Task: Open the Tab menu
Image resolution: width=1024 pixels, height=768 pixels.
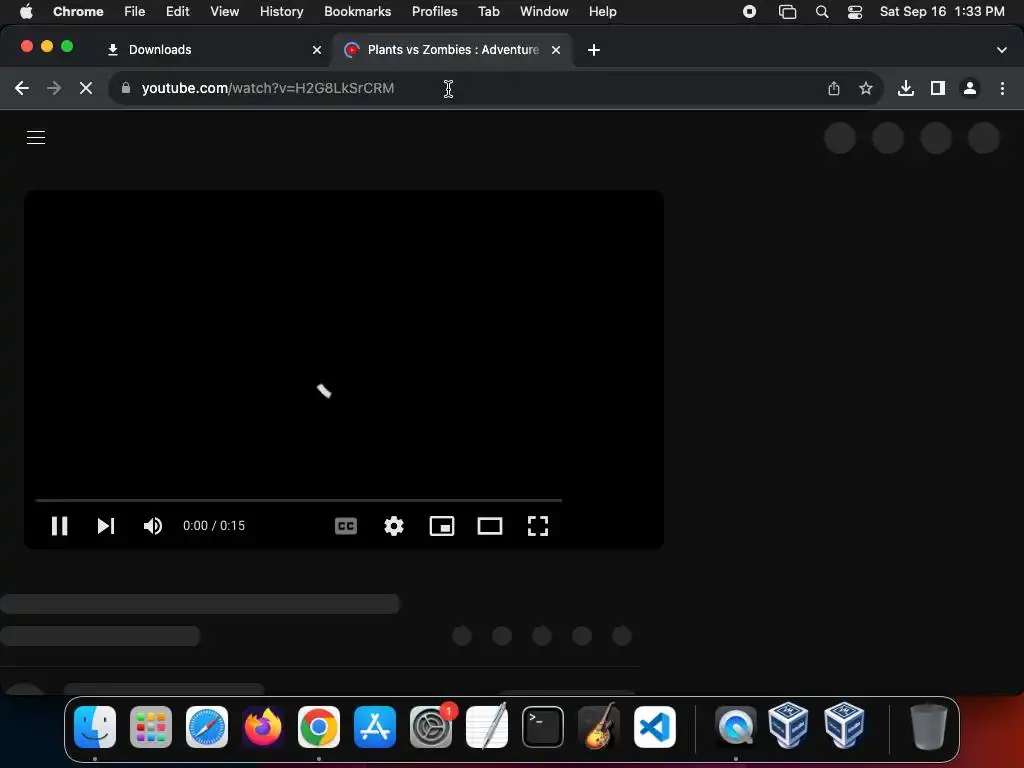Action: coord(488,11)
